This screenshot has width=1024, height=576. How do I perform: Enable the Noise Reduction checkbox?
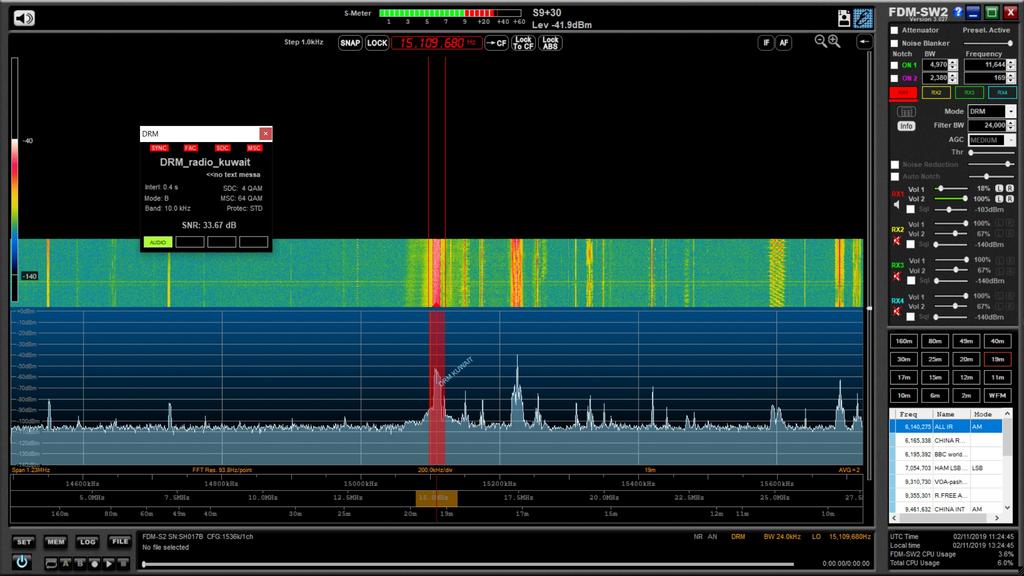point(895,165)
